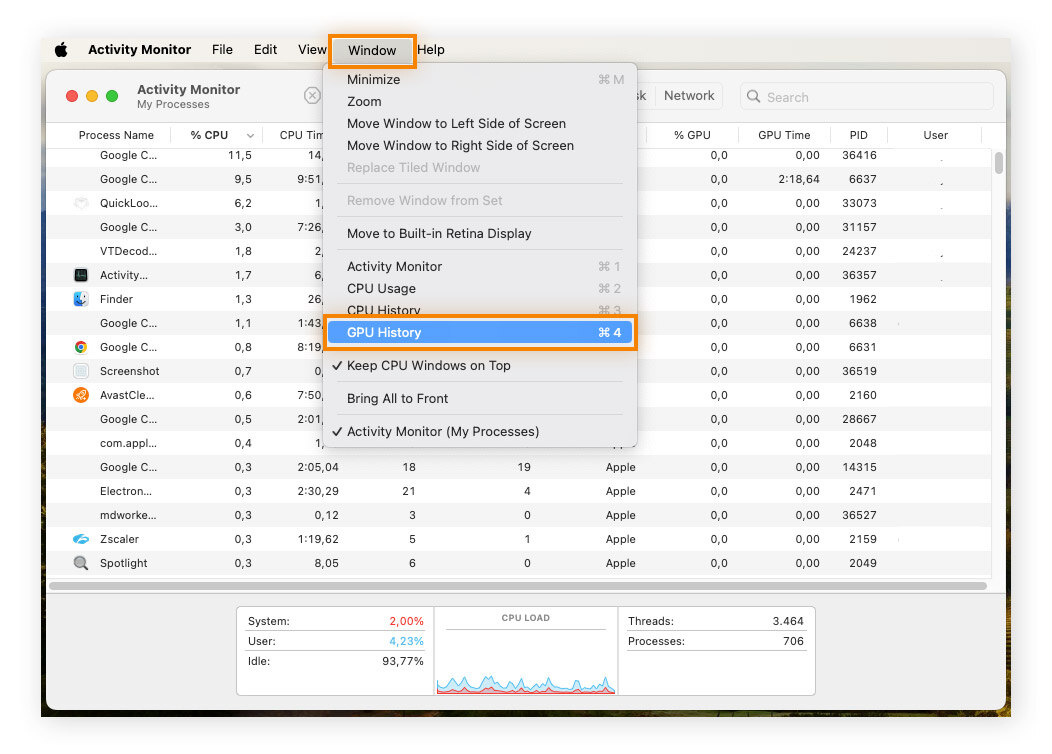Open the Help menu
This screenshot has height=754, width=1052.
(431, 50)
